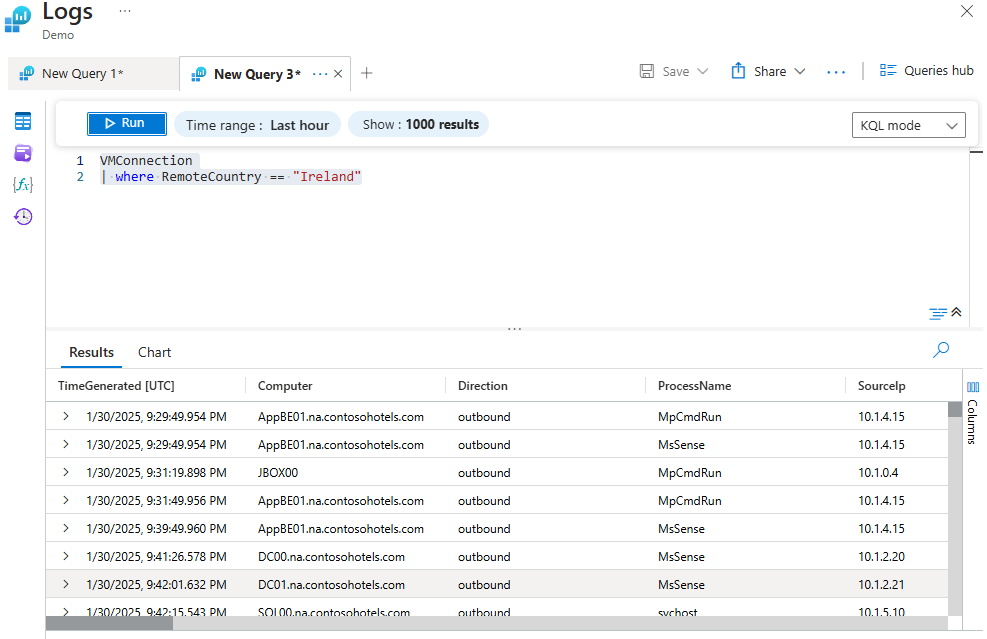Close the Logs pane with X
The height and width of the screenshot is (639, 987).
pyautogui.click(x=967, y=11)
